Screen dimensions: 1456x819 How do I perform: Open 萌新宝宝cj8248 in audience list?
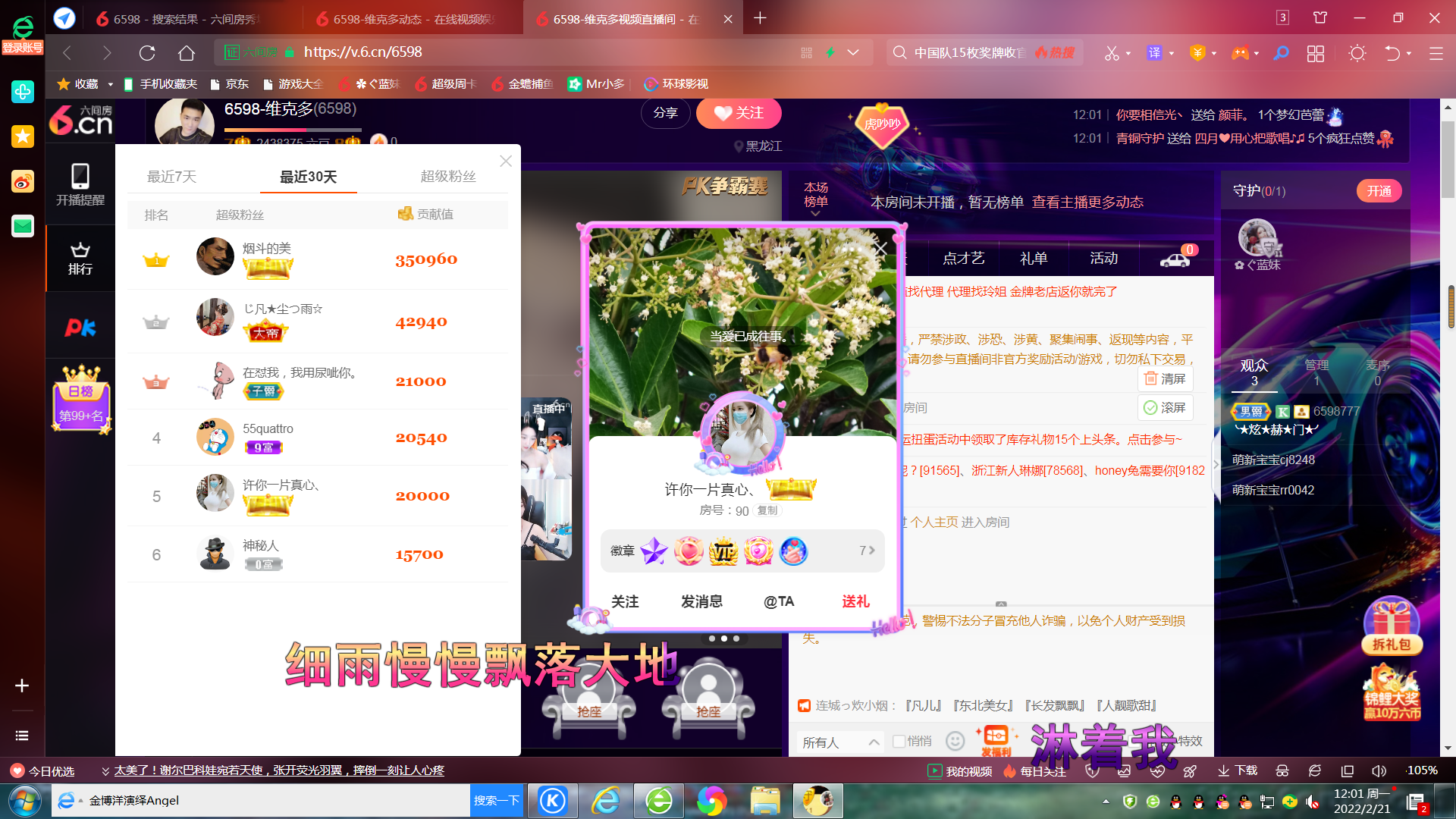(x=1273, y=460)
